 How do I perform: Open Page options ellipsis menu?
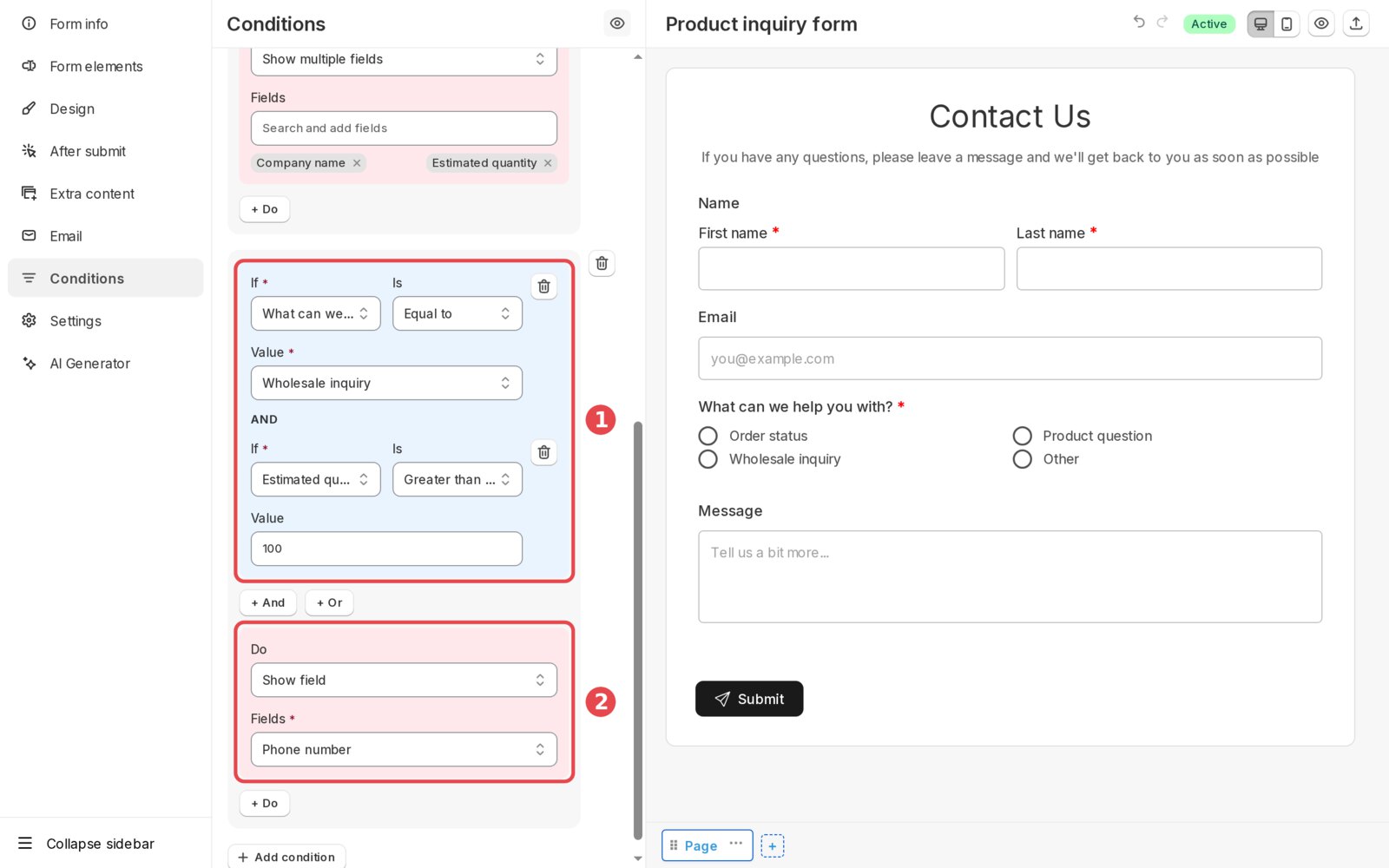[x=736, y=844]
